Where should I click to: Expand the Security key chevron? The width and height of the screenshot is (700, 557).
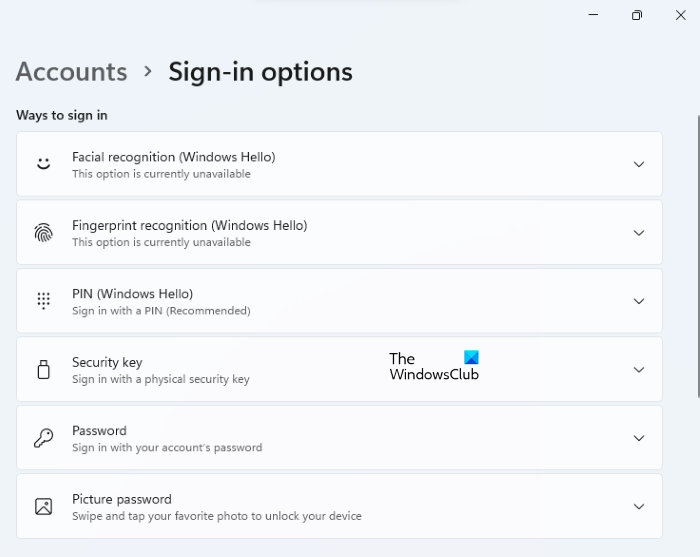click(639, 369)
